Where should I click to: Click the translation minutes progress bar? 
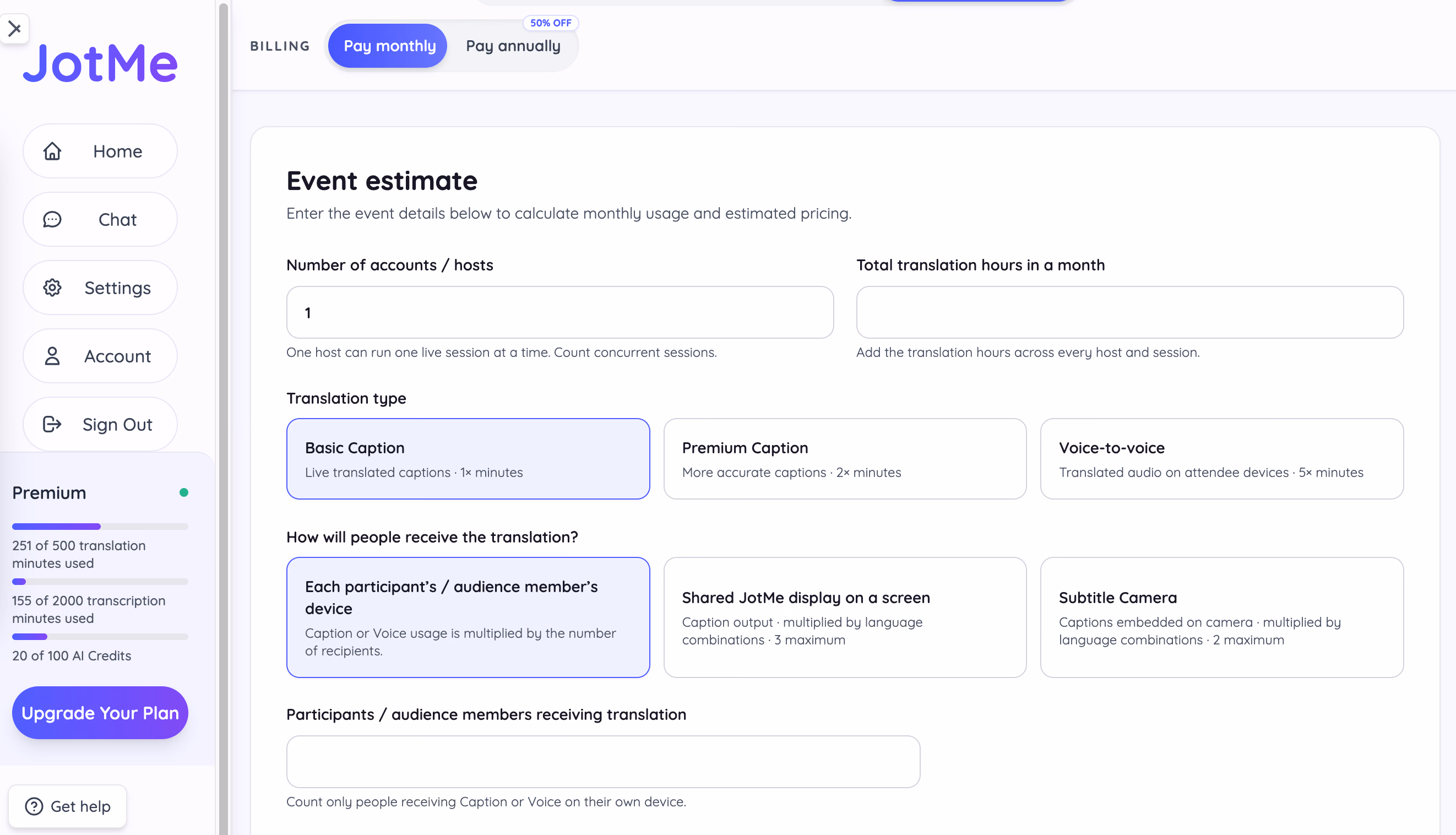(100, 527)
